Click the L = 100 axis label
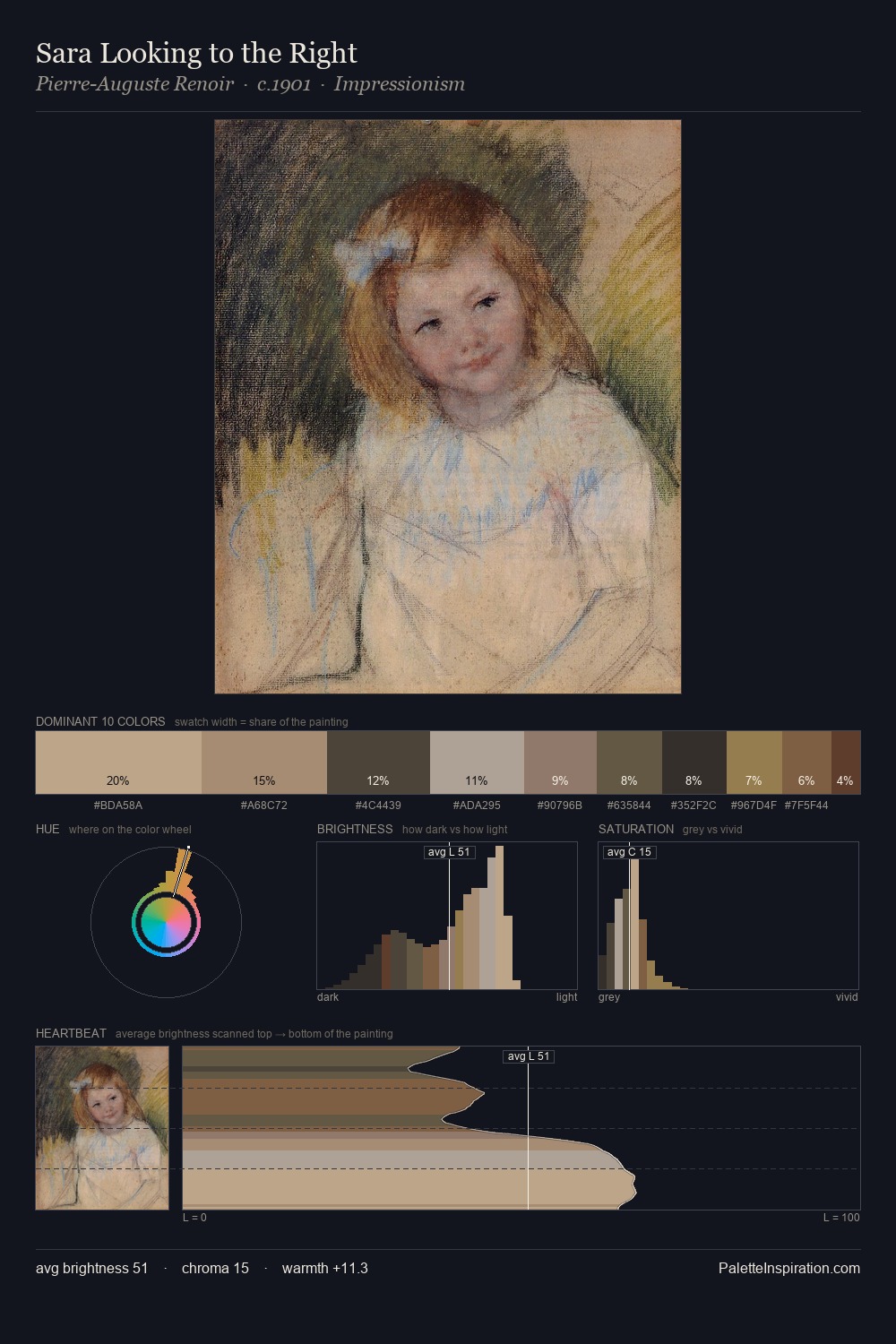The height and width of the screenshot is (1344, 896). (x=841, y=1218)
